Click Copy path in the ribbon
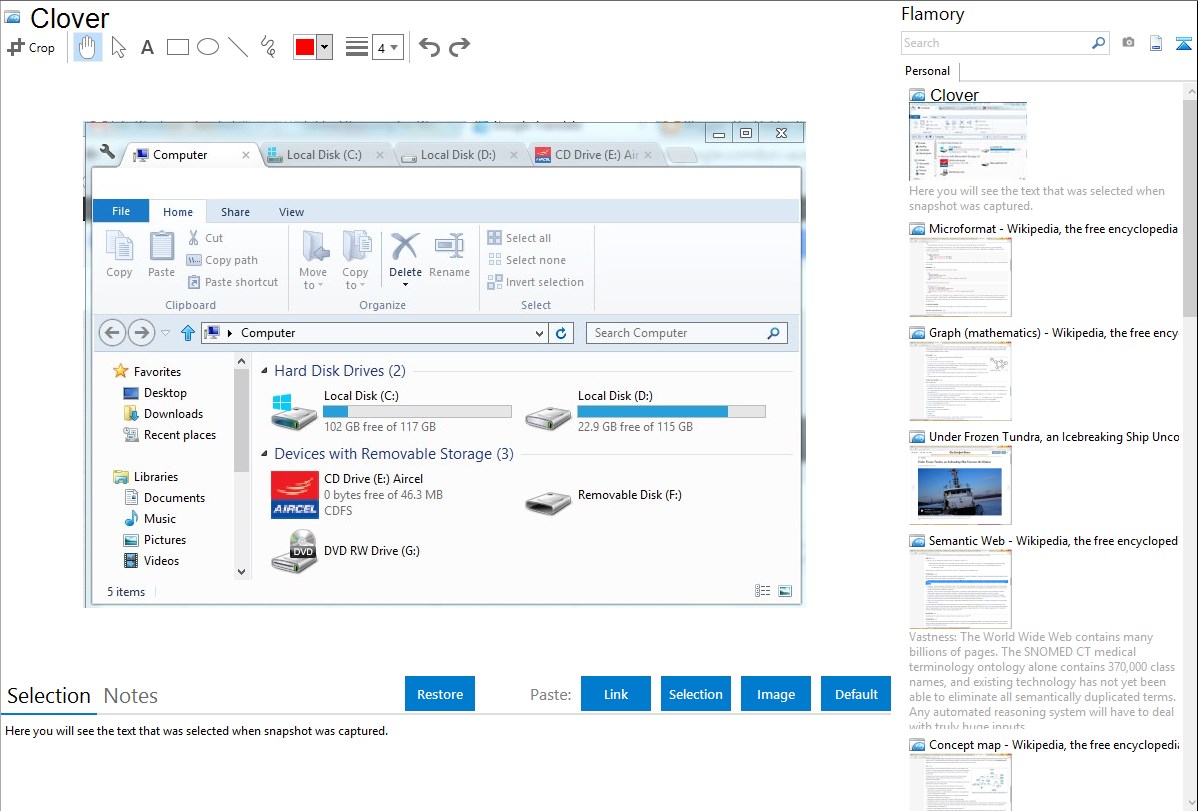 (222, 260)
